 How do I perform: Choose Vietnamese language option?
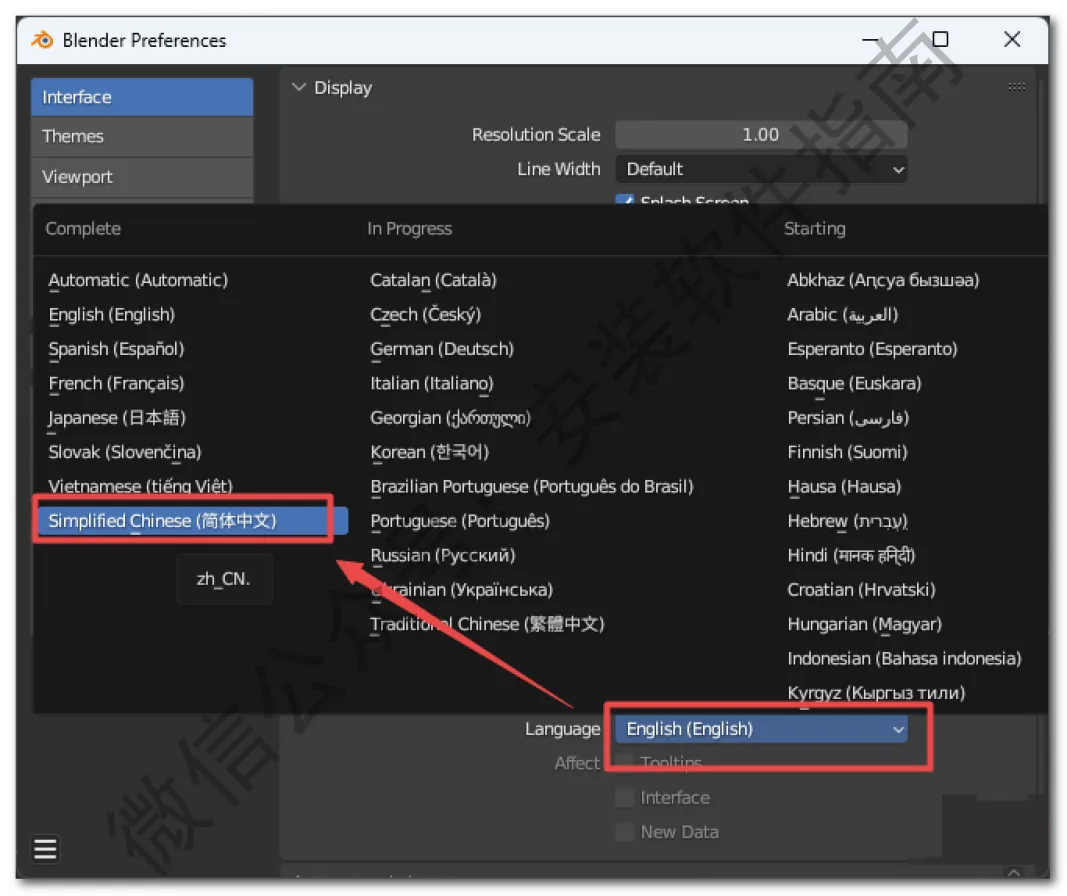pyautogui.click(x=140, y=486)
